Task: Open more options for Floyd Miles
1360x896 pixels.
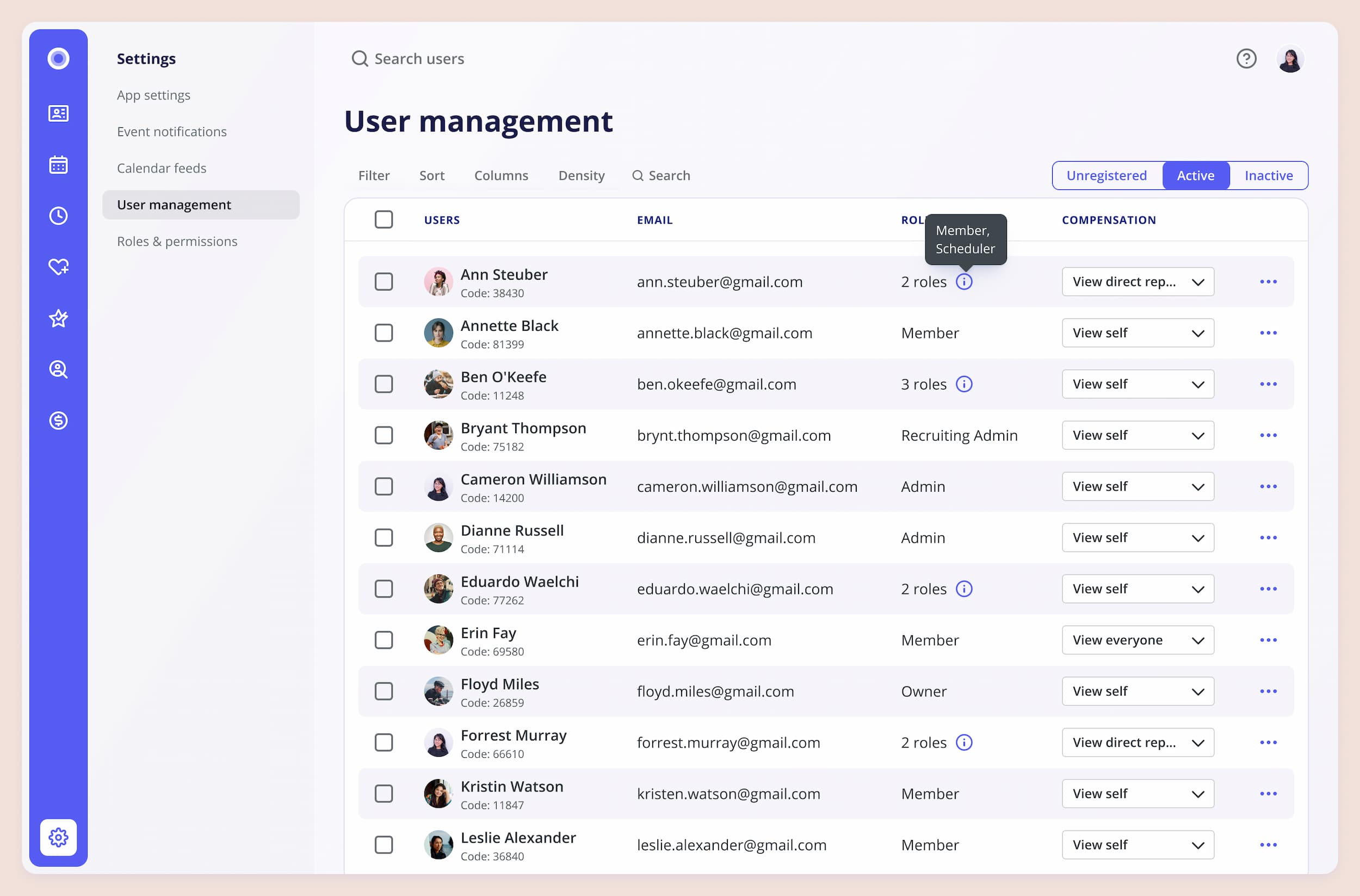Action: click(x=1268, y=691)
